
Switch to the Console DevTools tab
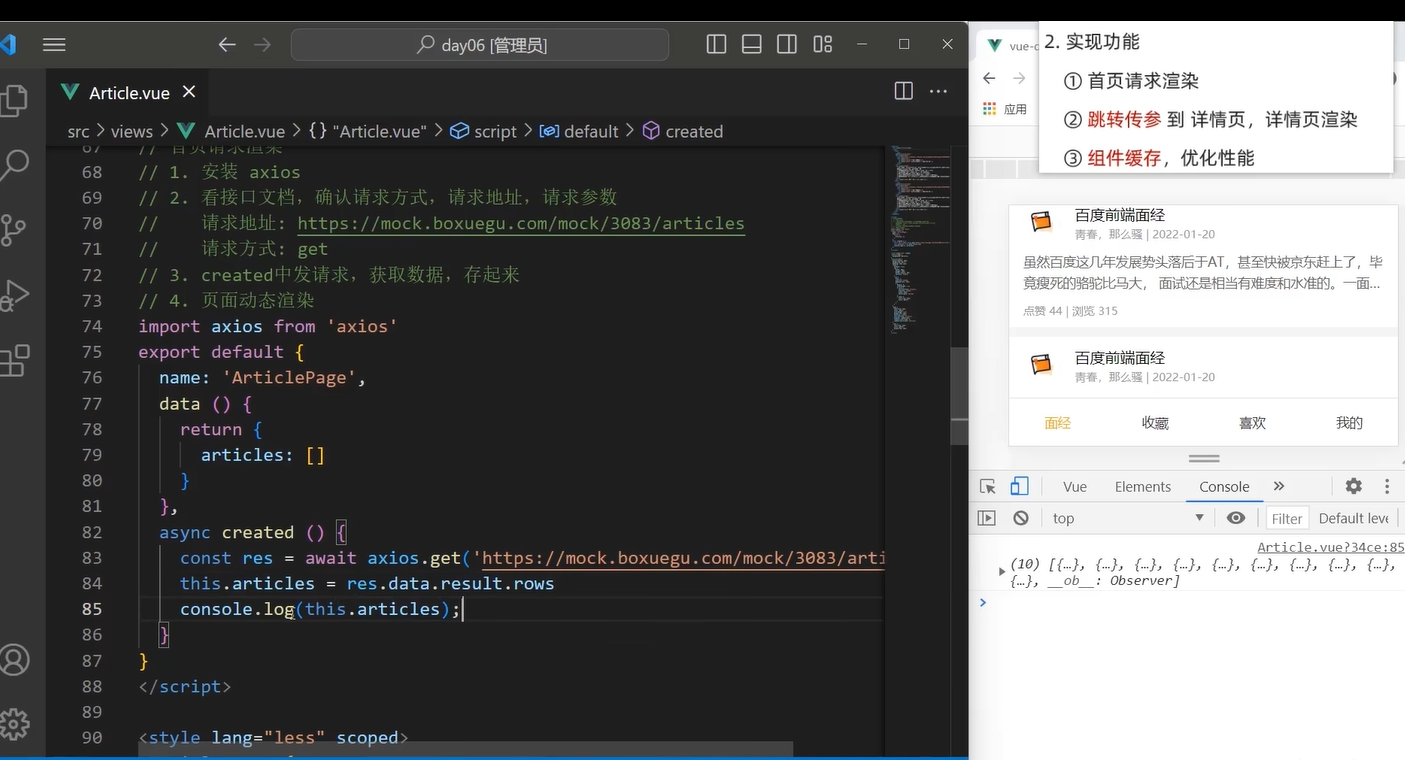coord(1224,487)
